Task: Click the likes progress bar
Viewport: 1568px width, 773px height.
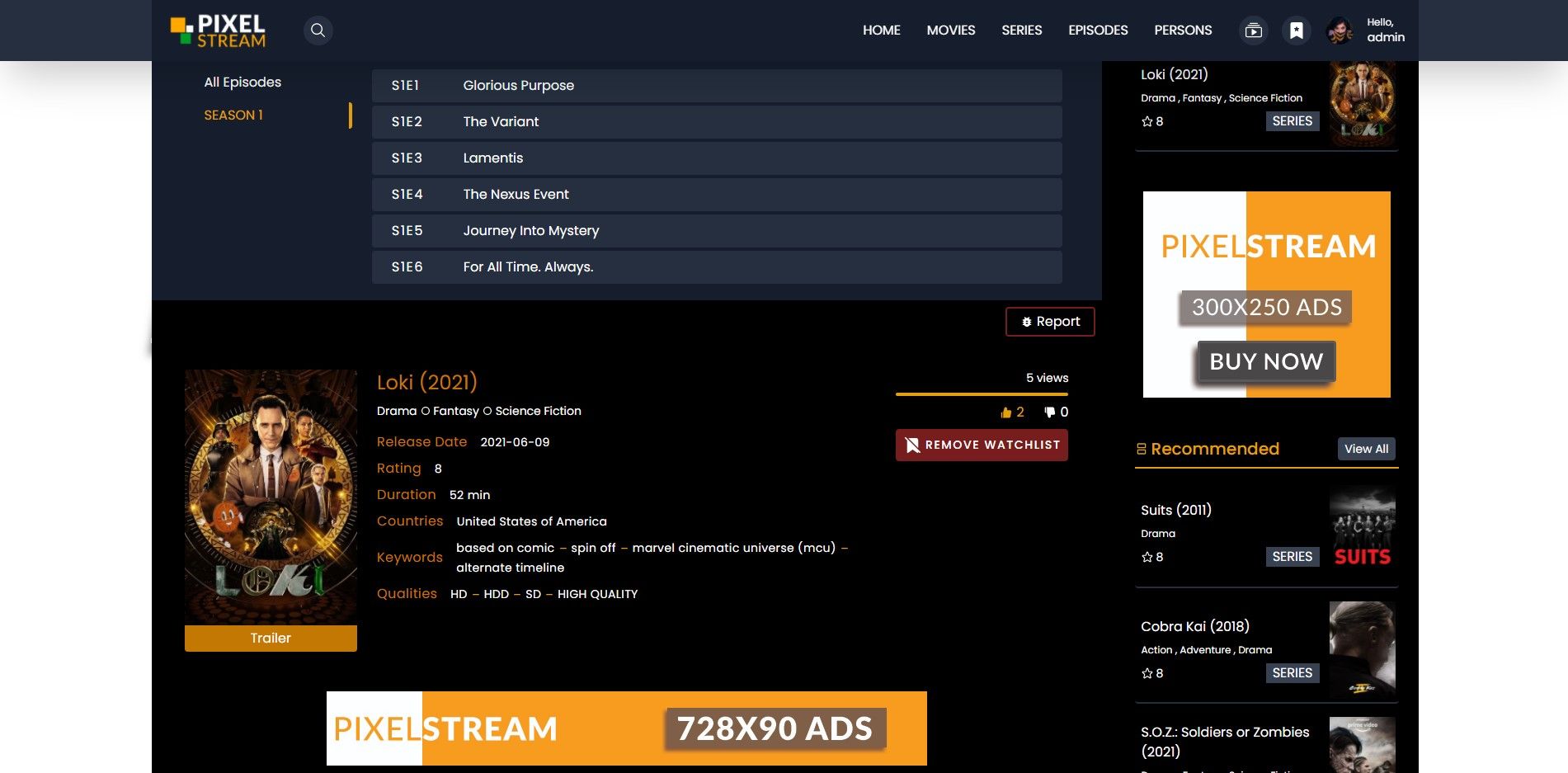Action: tap(982, 394)
